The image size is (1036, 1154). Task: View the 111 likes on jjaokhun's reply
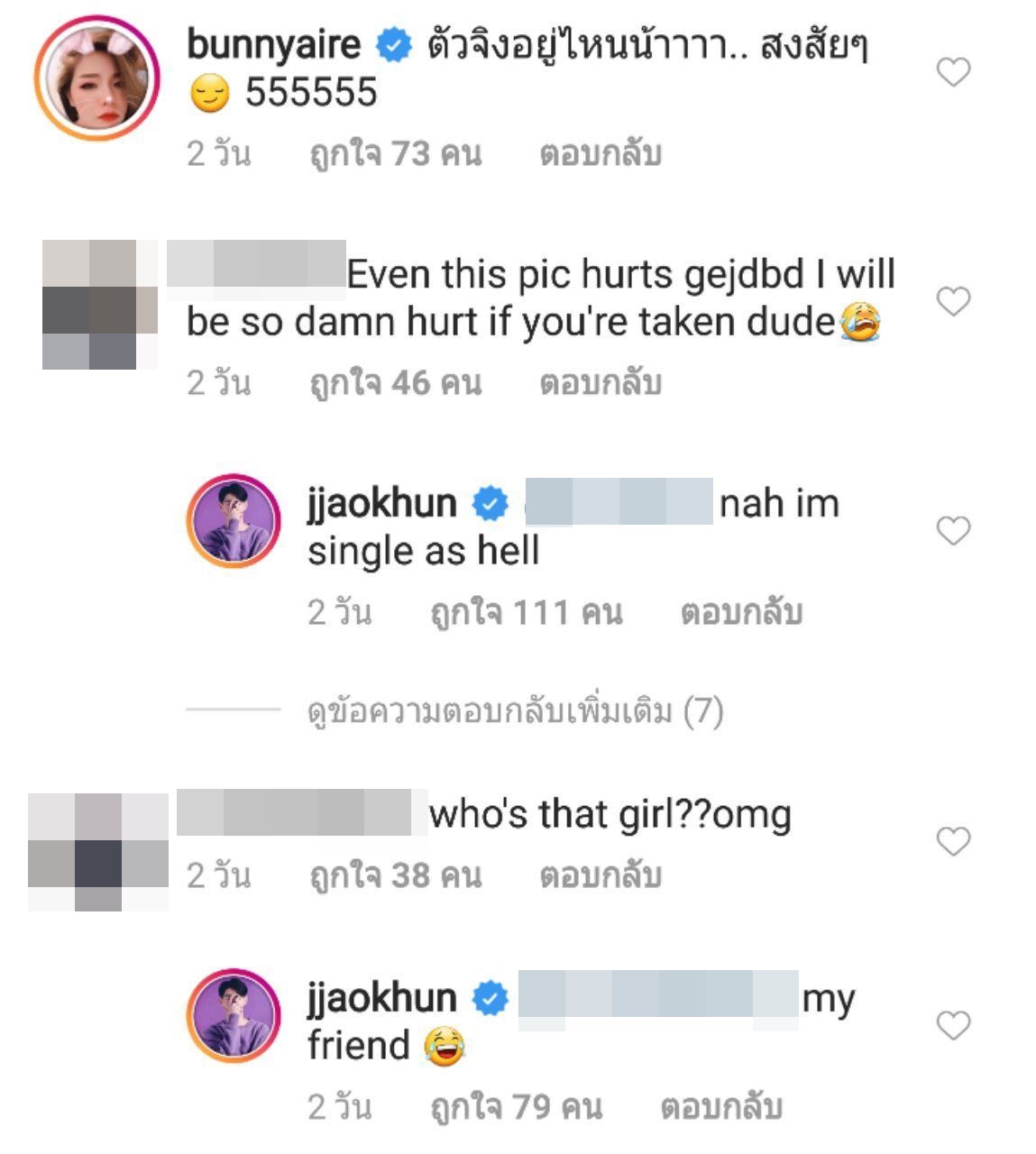point(527,612)
